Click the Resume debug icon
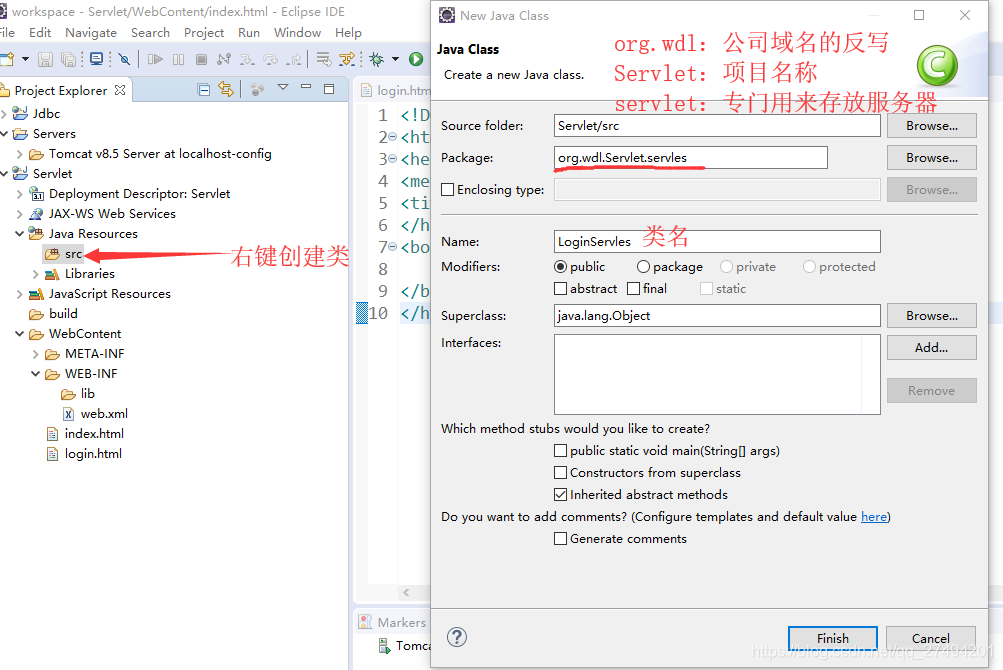 coord(155,60)
